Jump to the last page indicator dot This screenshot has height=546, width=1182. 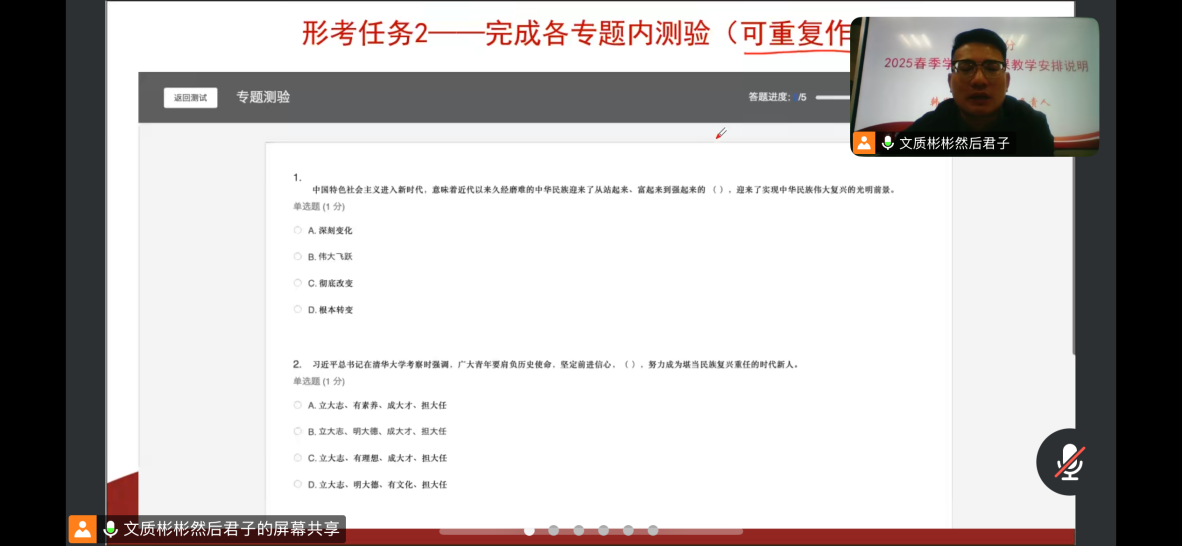coord(653,530)
